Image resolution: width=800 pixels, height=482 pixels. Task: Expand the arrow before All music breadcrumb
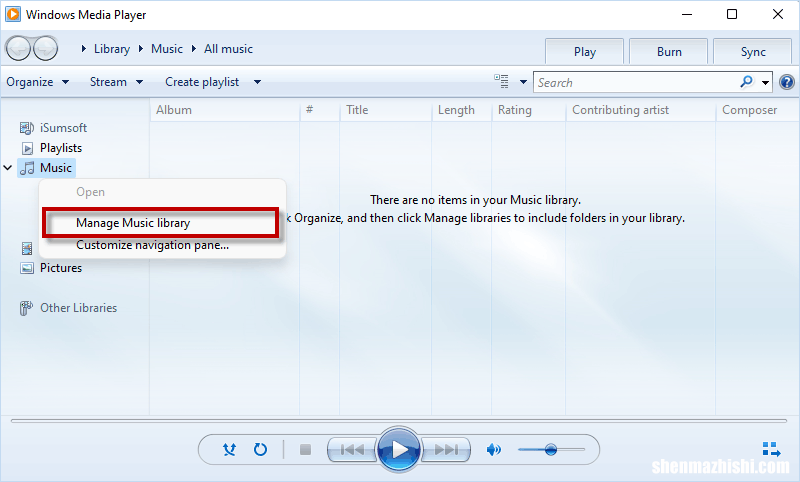click(194, 49)
